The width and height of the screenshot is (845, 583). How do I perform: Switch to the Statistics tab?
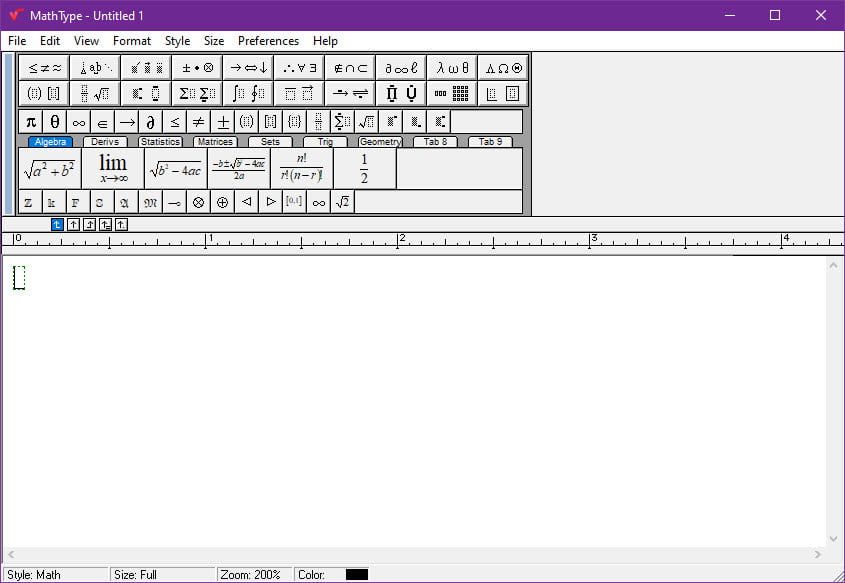(x=160, y=142)
